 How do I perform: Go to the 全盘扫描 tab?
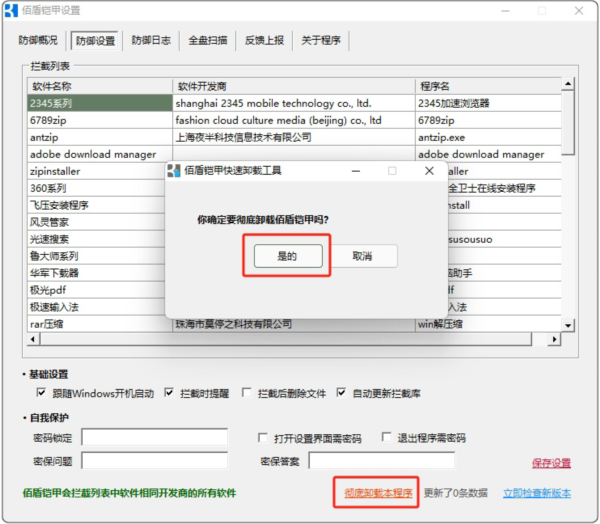coord(207,41)
